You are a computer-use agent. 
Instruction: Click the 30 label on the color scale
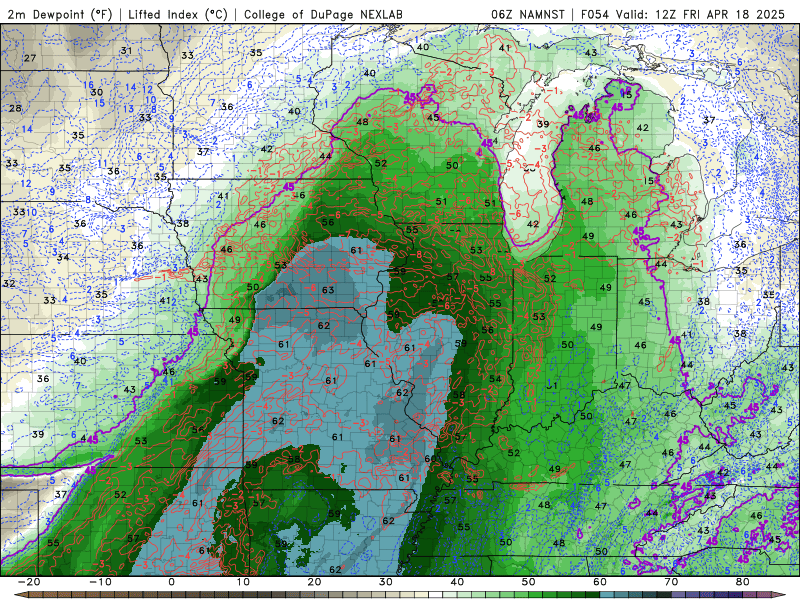pos(386,582)
